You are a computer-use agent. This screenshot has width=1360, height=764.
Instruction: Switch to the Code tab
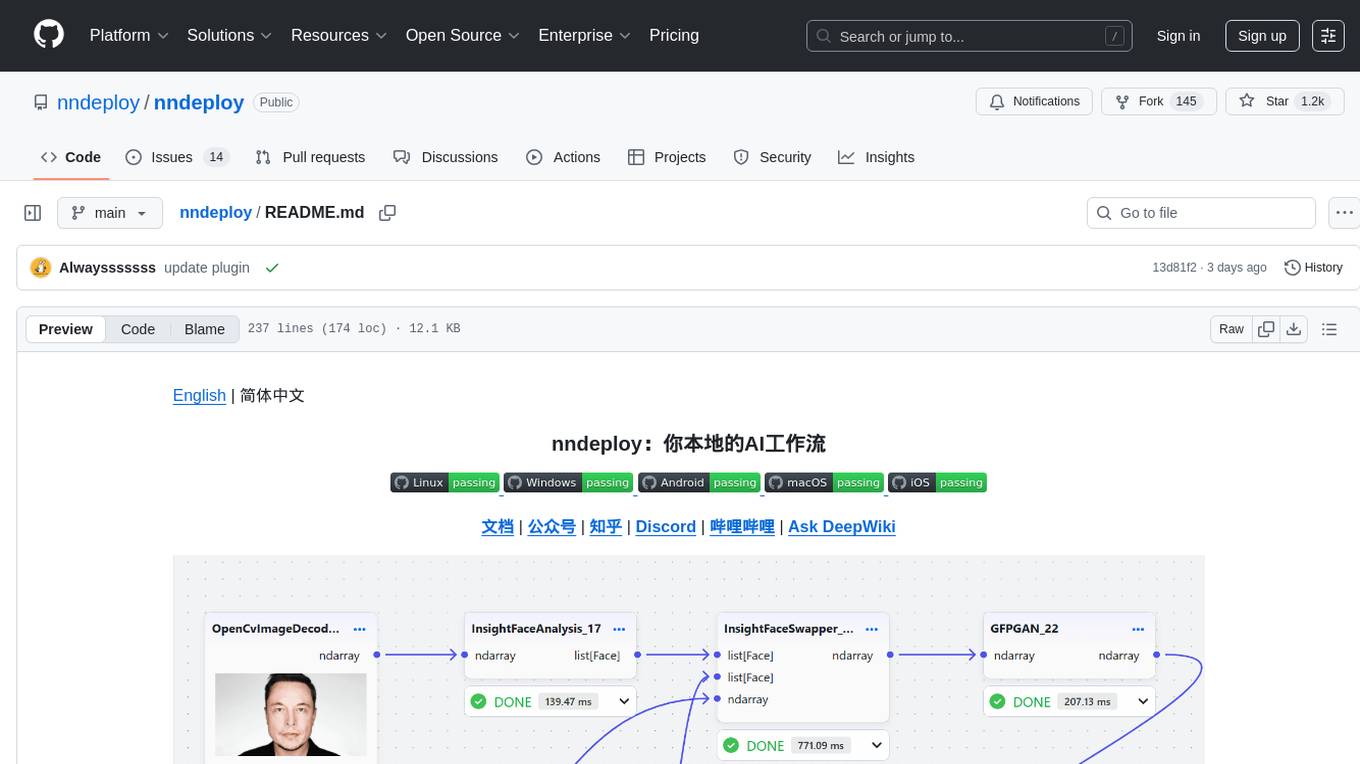coord(71,157)
